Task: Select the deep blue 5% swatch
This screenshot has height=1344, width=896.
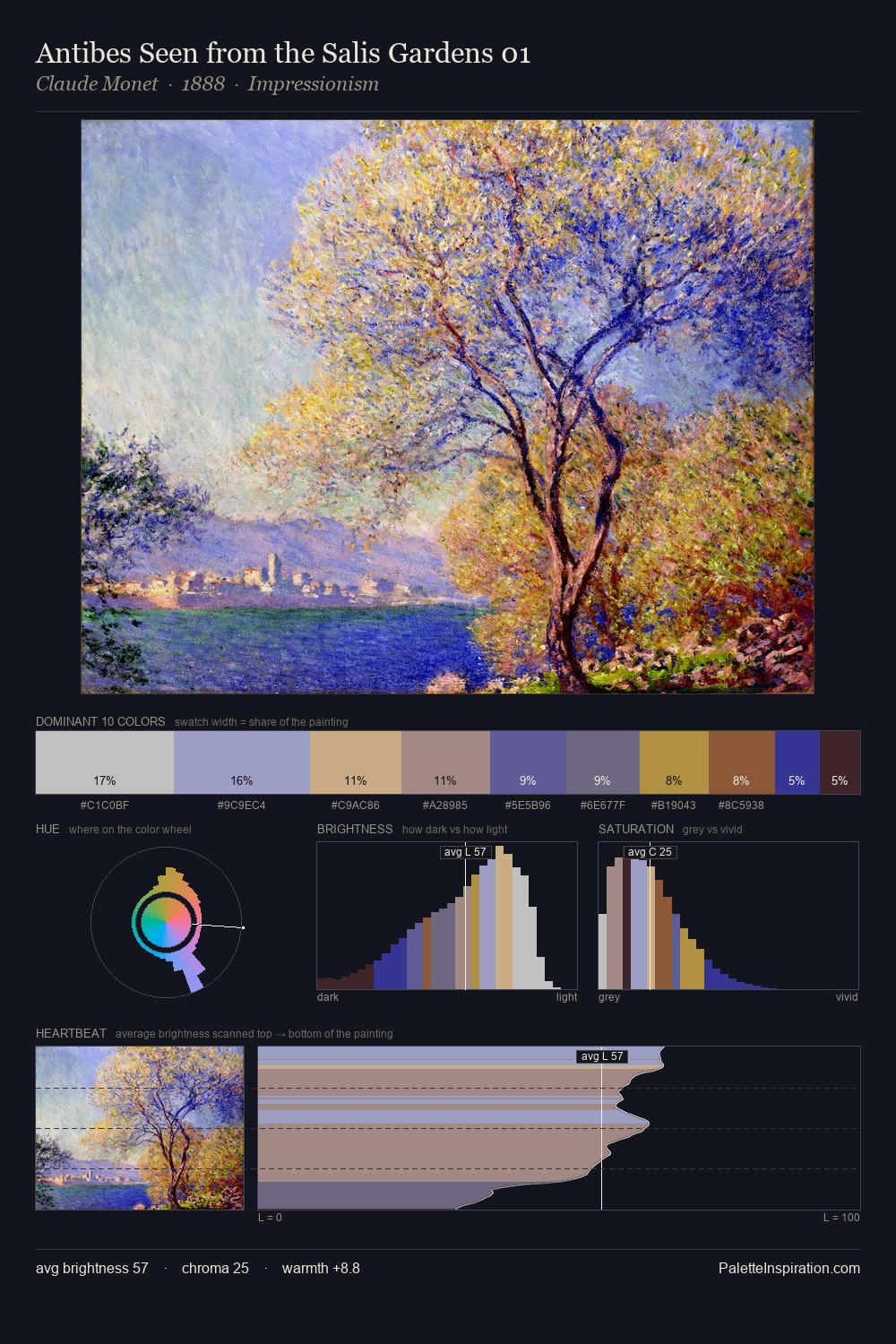Action: 797,762
